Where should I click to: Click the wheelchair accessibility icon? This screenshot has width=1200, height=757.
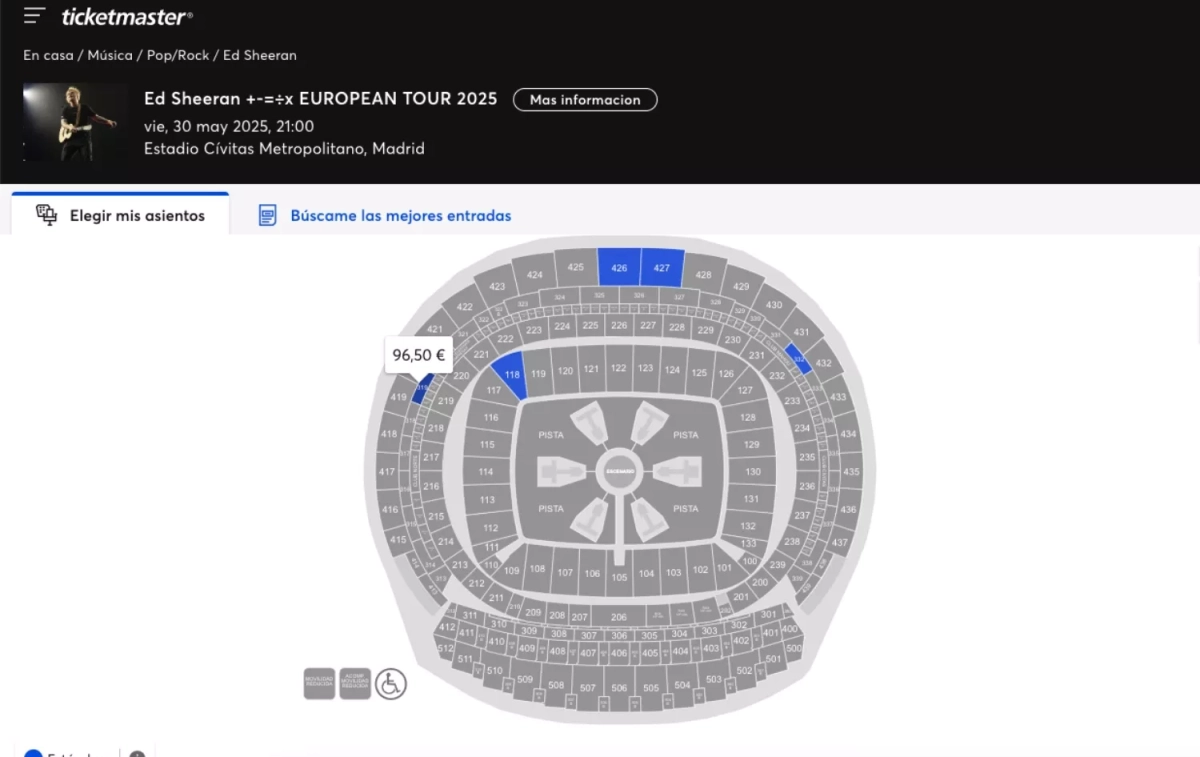coord(391,684)
